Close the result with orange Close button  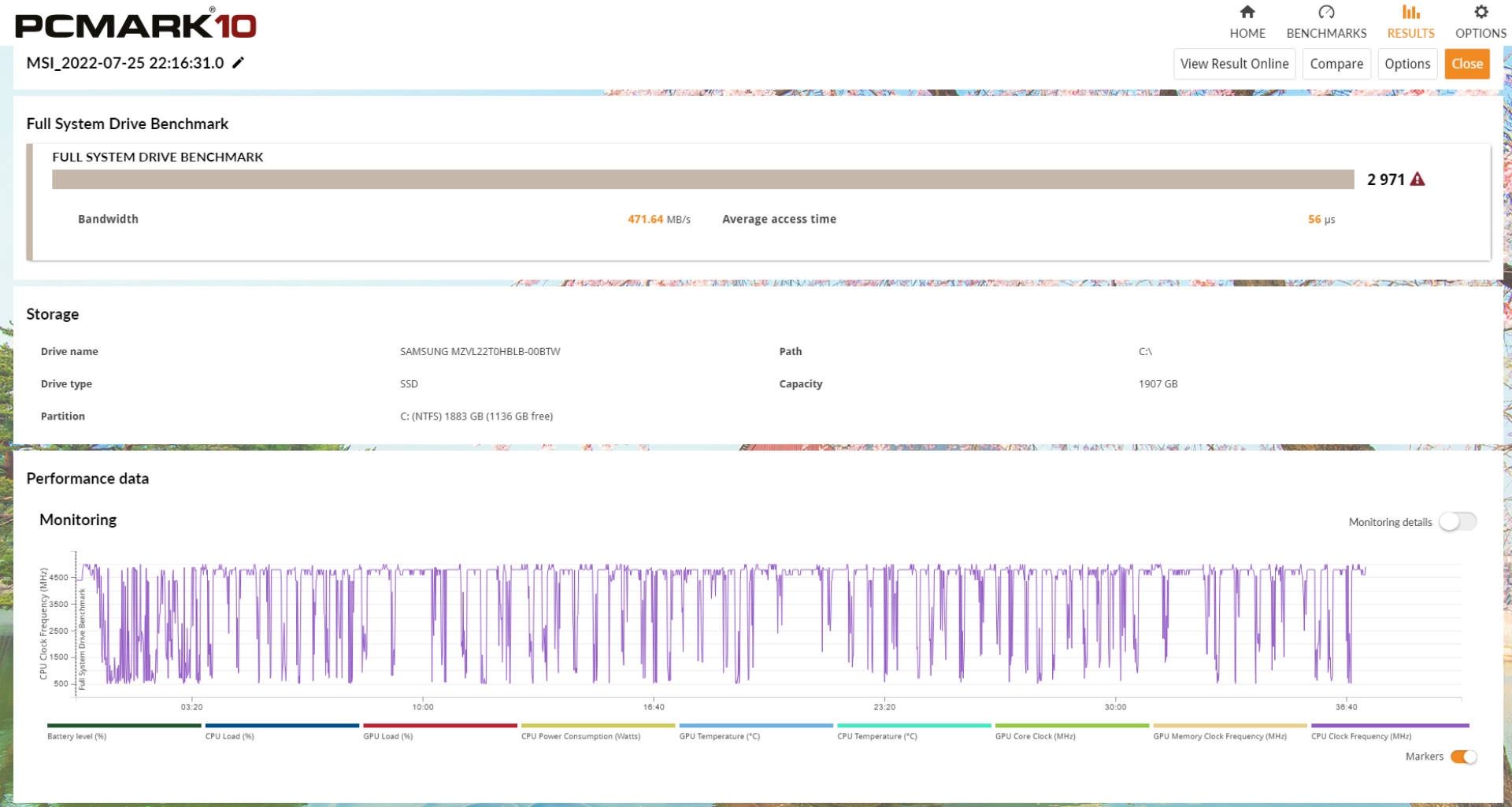tap(1467, 64)
